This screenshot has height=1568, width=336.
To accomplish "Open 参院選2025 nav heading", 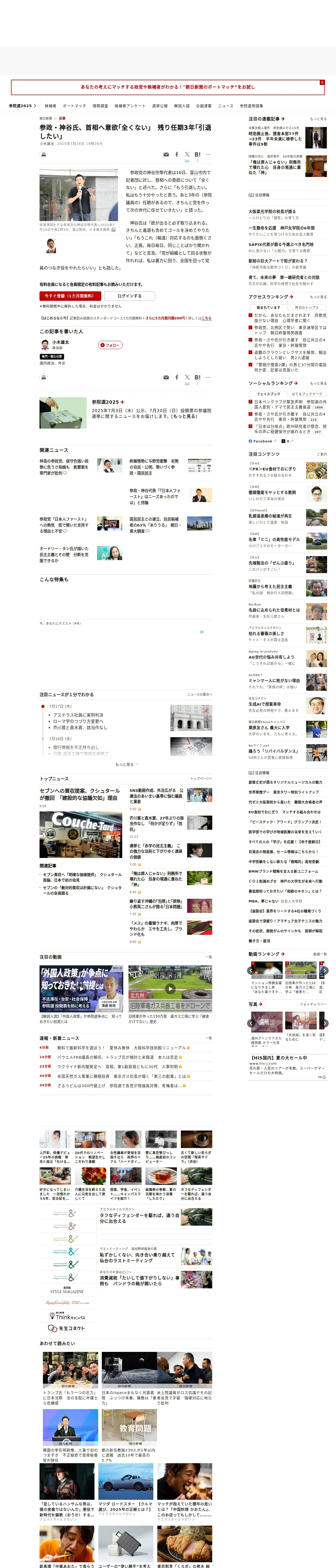I will click(x=23, y=106).
